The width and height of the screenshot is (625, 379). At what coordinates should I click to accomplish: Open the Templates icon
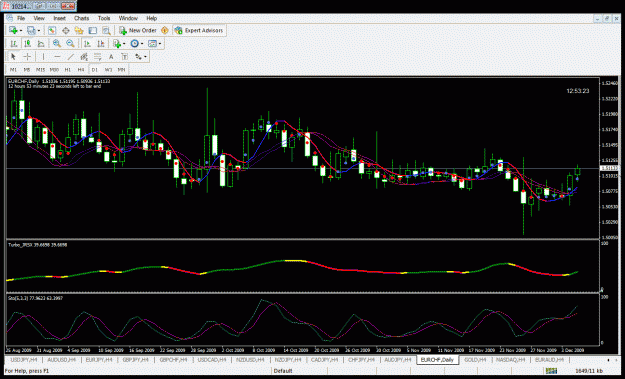click(x=152, y=43)
